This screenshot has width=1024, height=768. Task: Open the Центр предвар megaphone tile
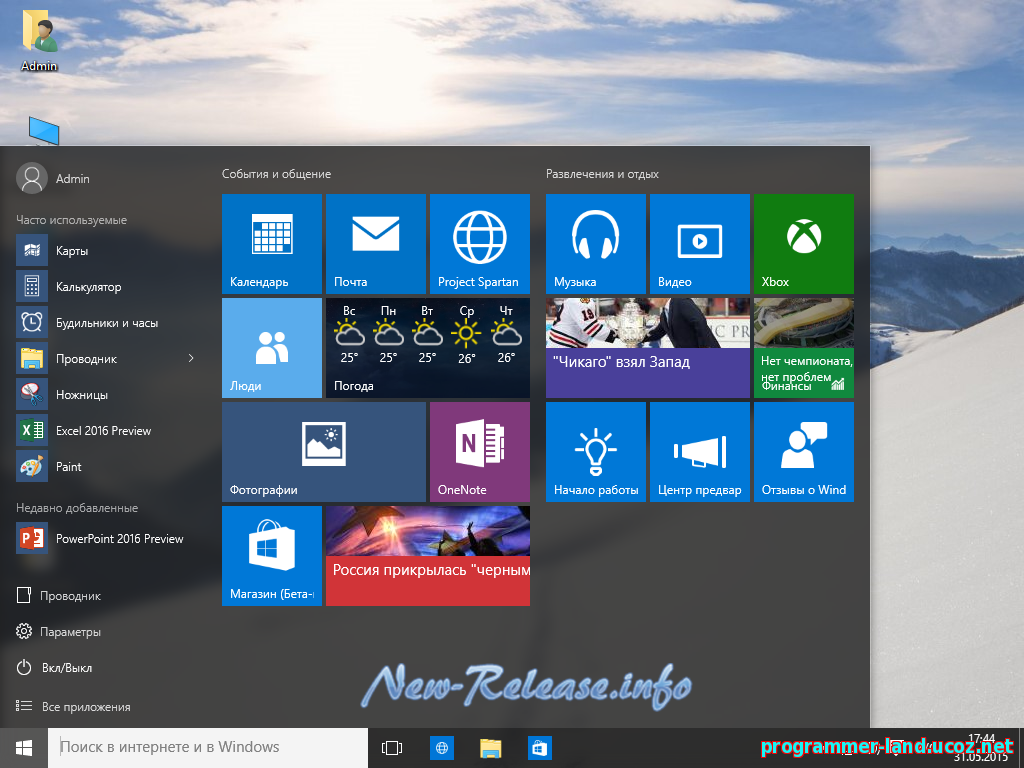pyautogui.click(x=699, y=452)
